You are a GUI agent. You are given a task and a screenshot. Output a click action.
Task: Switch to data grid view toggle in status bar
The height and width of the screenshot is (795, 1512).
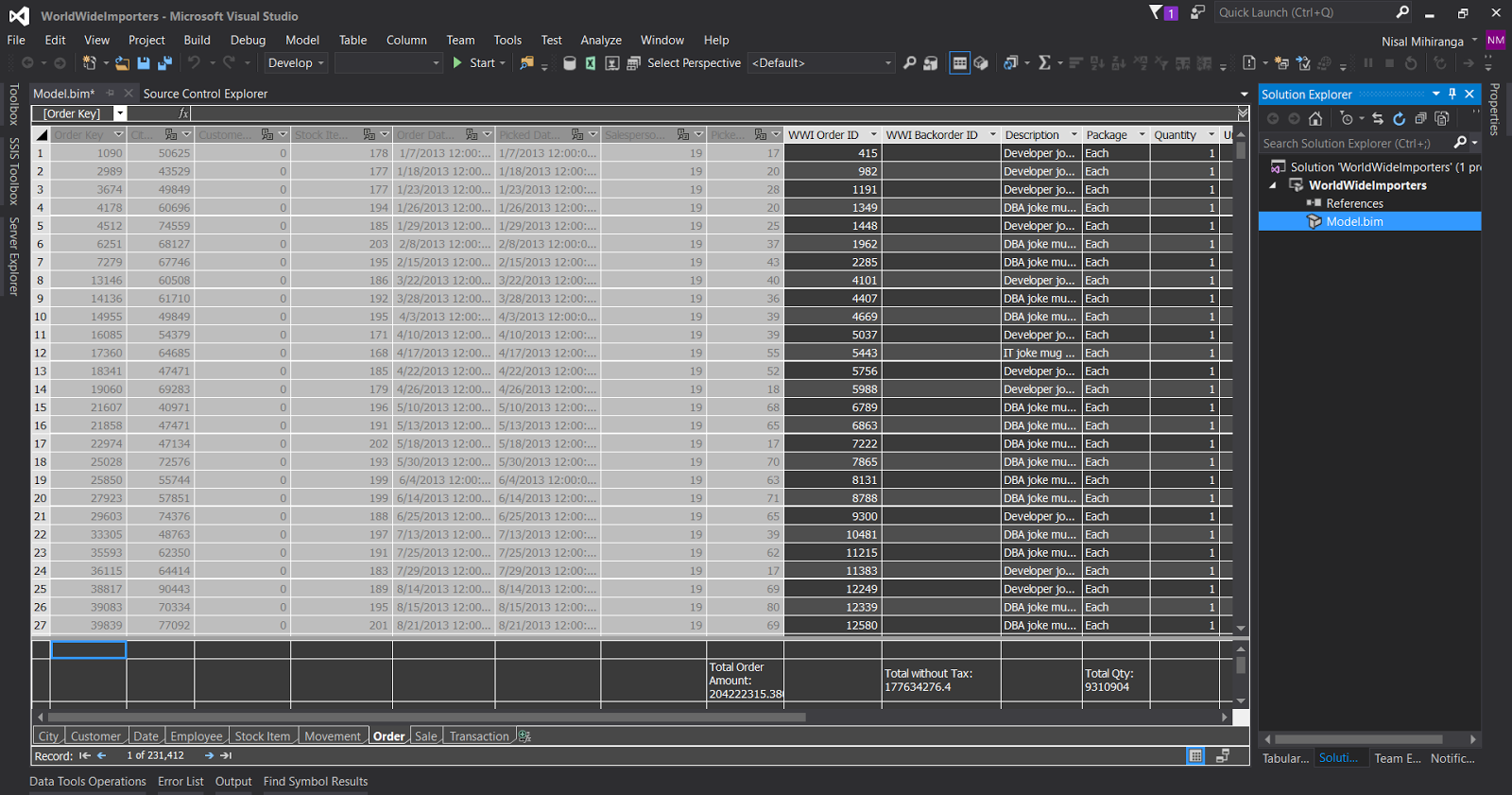(x=1195, y=755)
